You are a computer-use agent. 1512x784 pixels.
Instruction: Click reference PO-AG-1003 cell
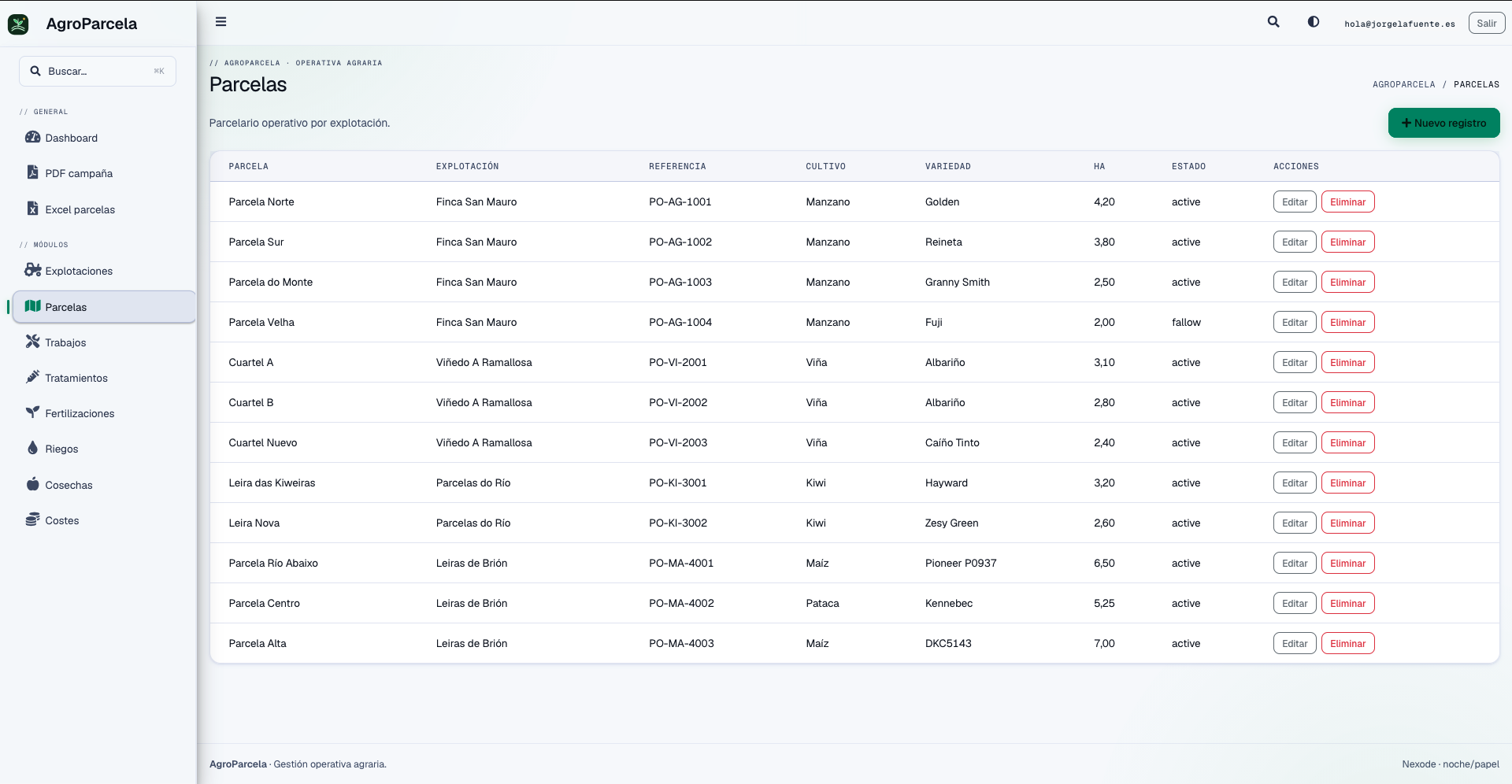pyautogui.click(x=680, y=282)
